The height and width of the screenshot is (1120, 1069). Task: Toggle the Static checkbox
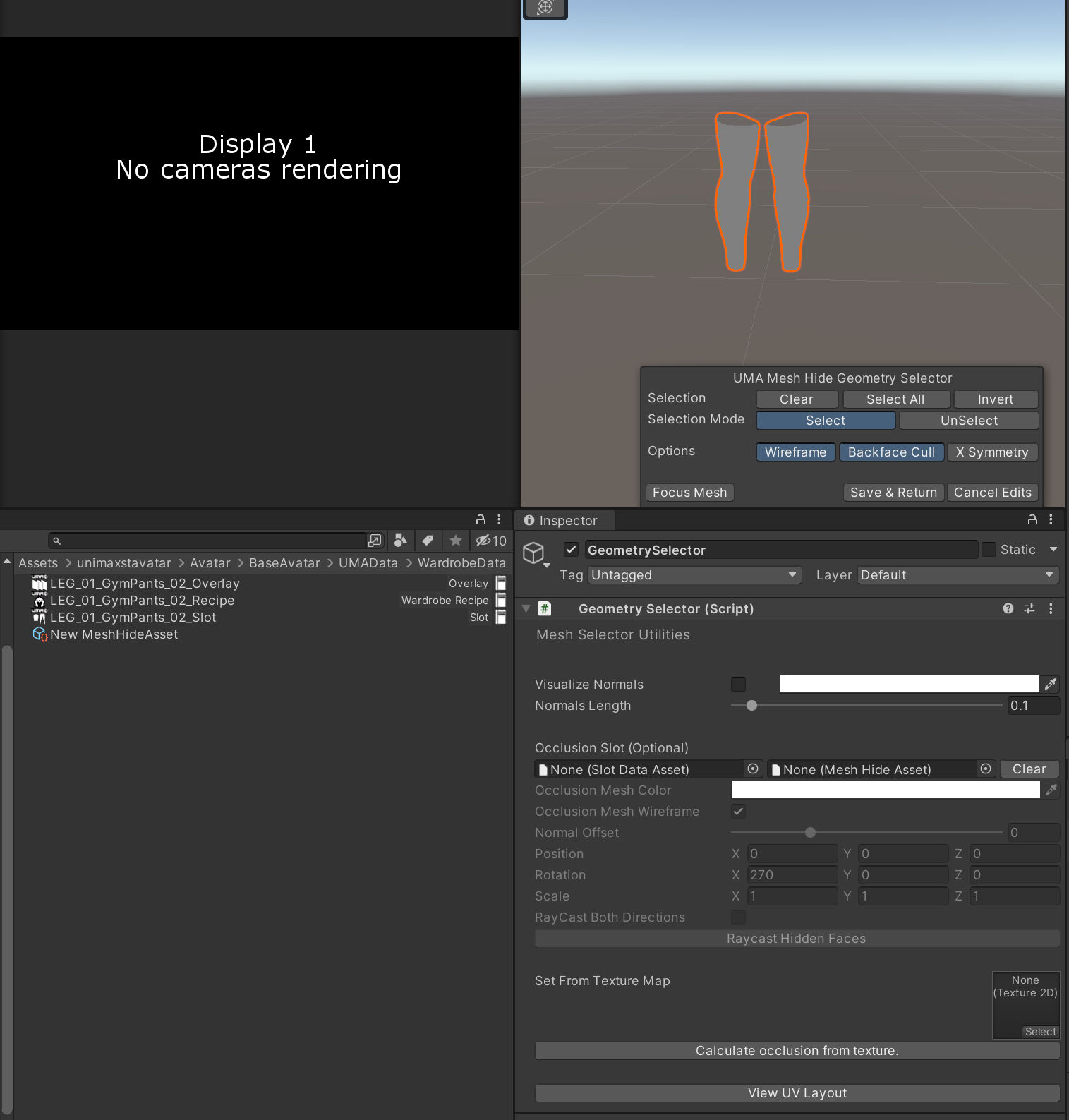pyautogui.click(x=989, y=549)
